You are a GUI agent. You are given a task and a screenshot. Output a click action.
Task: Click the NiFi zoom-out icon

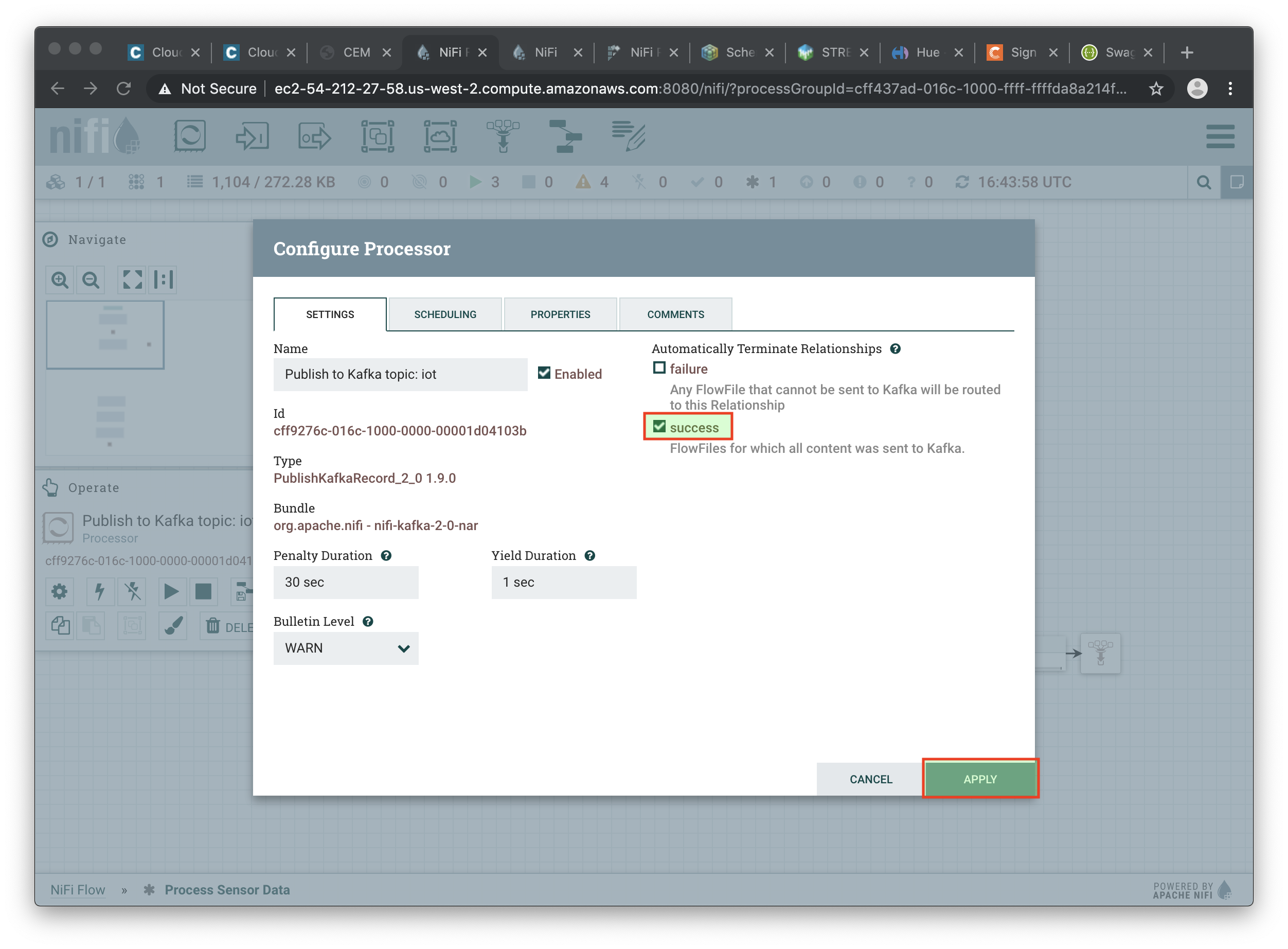pyautogui.click(x=91, y=280)
